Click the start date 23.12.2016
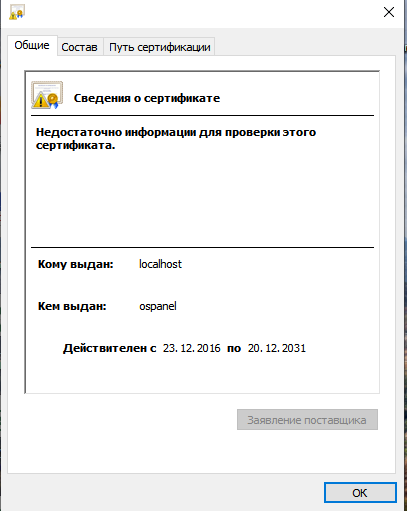The height and width of the screenshot is (511, 407). 192,348
